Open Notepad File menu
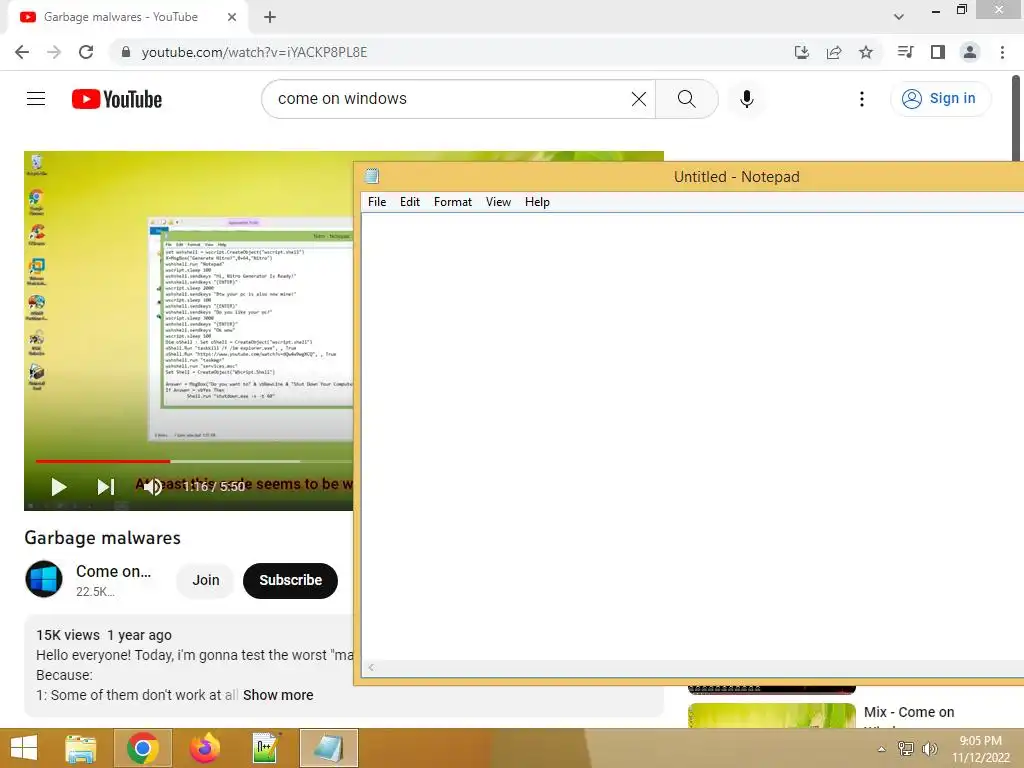The width and height of the screenshot is (1024, 768). [x=377, y=202]
